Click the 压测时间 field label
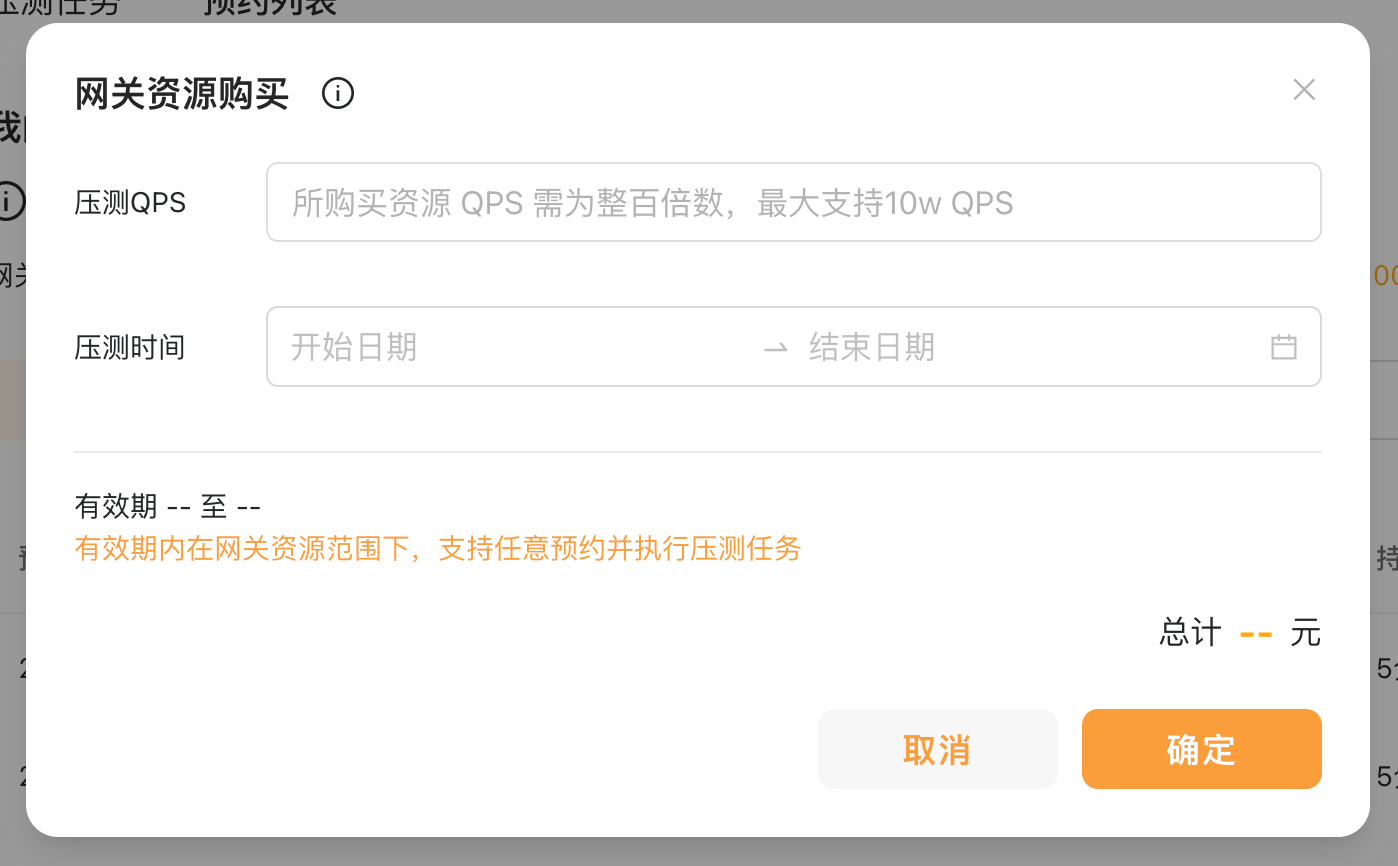Screen dimensions: 1398x866 point(130,348)
